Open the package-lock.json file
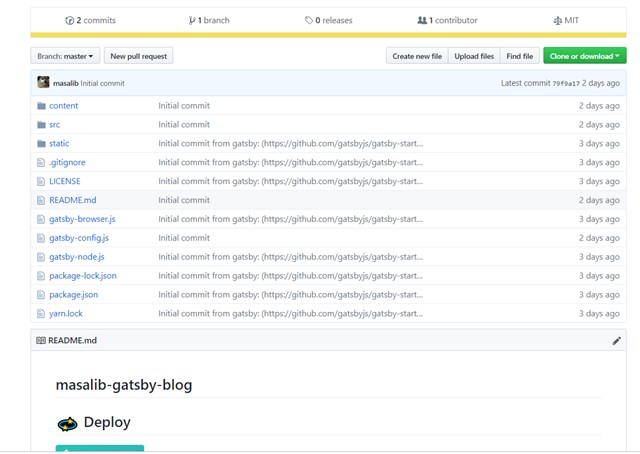640x454 pixels. (x=83, y=276)
